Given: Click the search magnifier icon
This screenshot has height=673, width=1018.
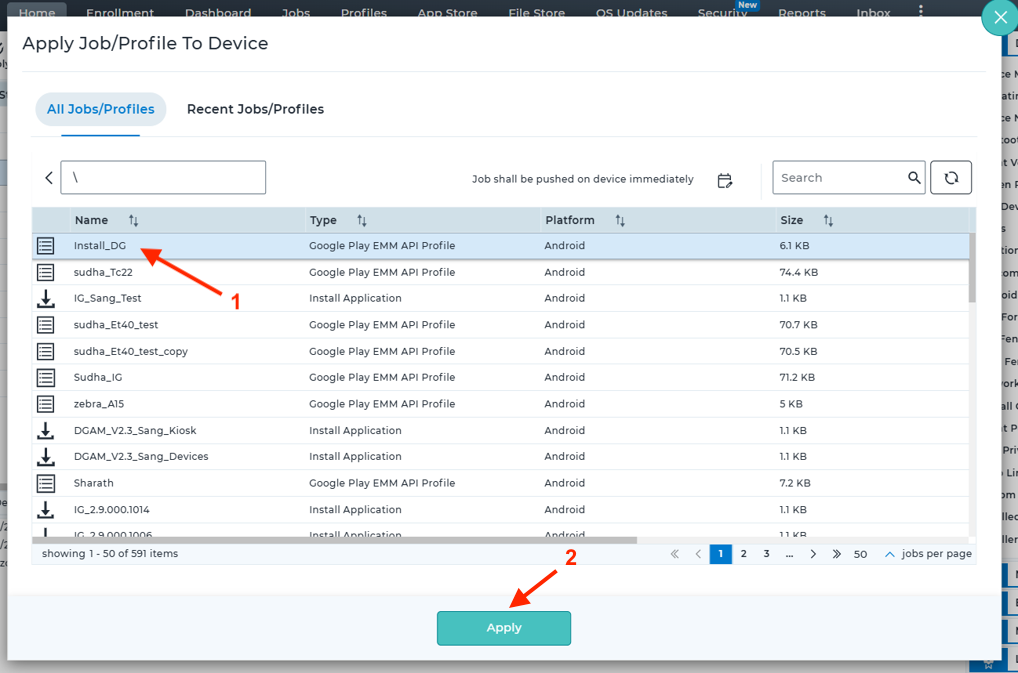Looking at the screenshot, I should [914, 178].
